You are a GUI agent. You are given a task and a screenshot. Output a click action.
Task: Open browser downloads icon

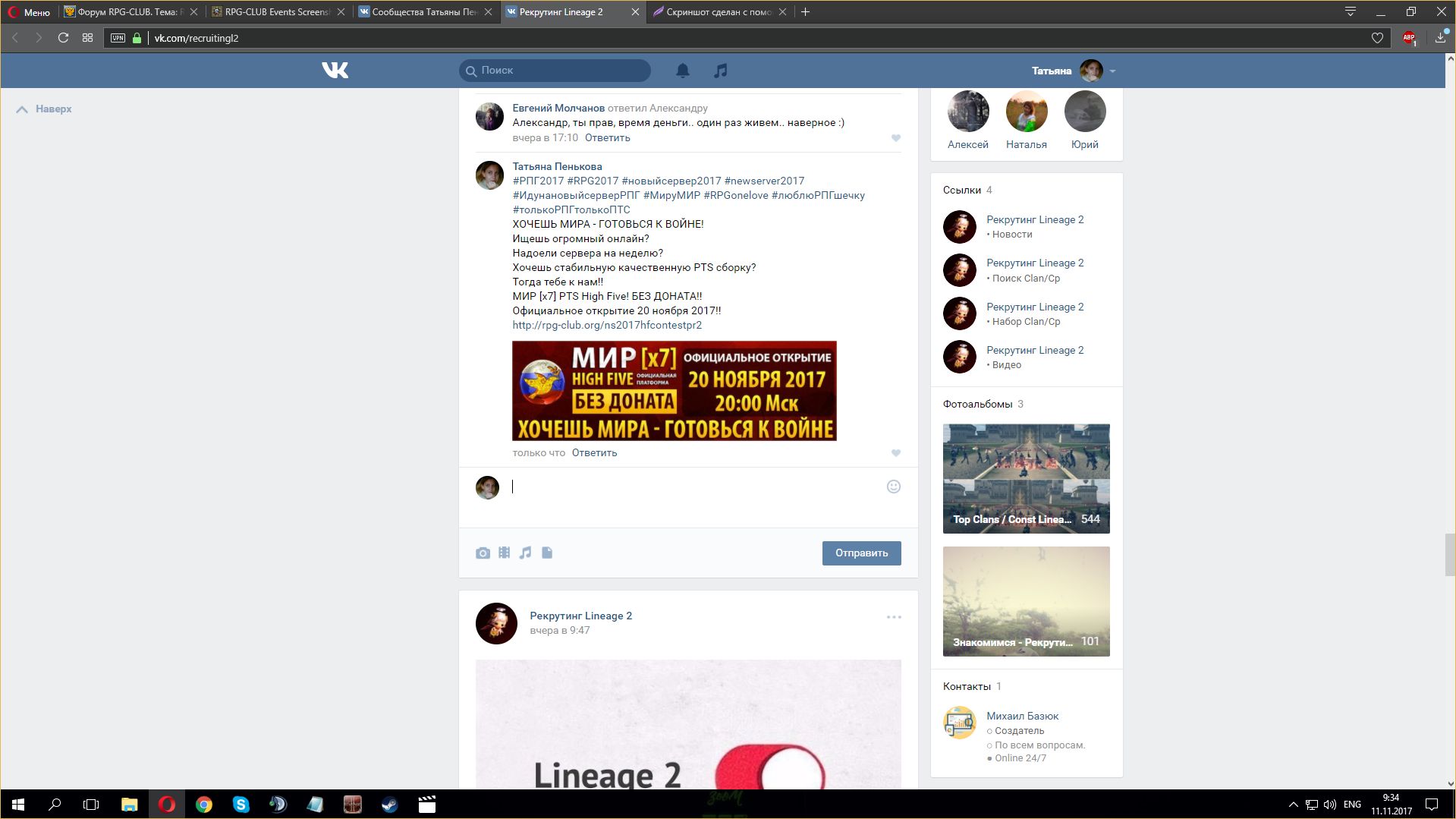tap(1440, 38)
